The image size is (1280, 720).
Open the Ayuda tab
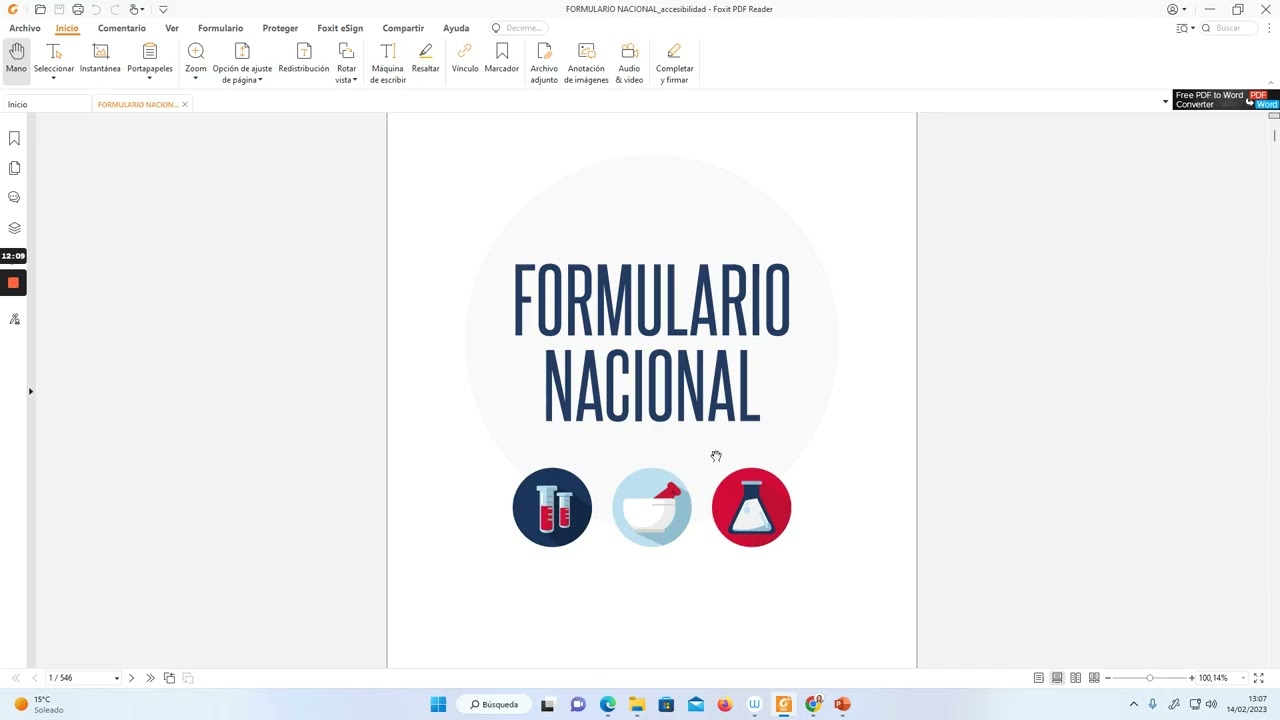(x=456, y=28)
